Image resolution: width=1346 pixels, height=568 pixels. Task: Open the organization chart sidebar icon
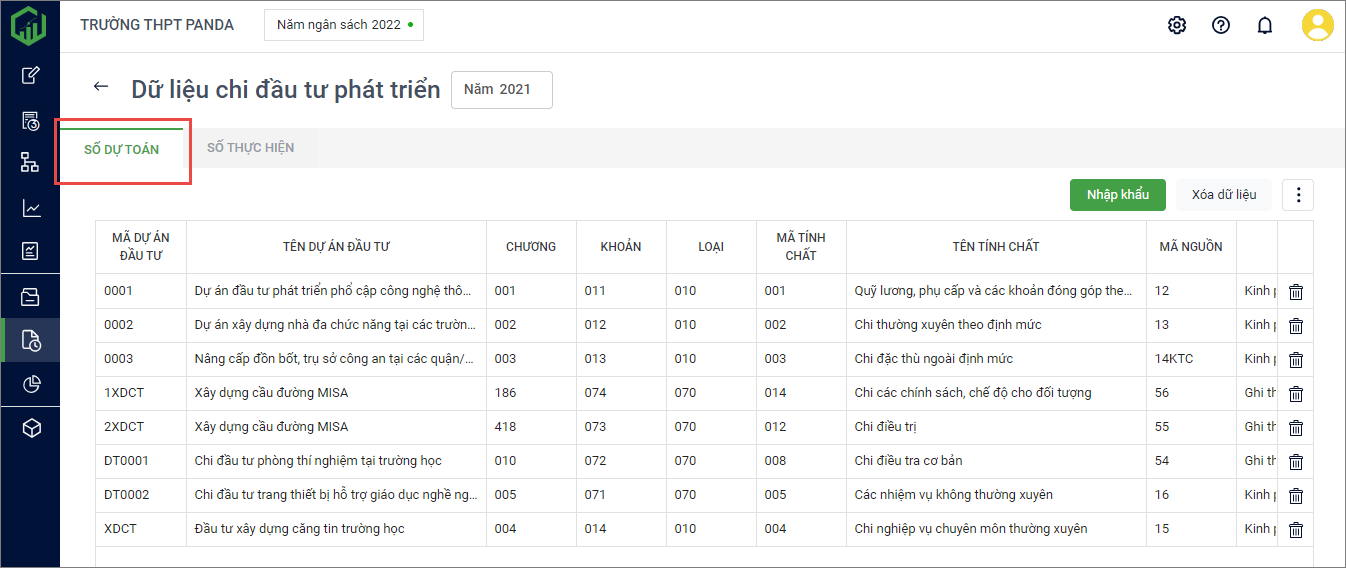[x=31, y=163]
